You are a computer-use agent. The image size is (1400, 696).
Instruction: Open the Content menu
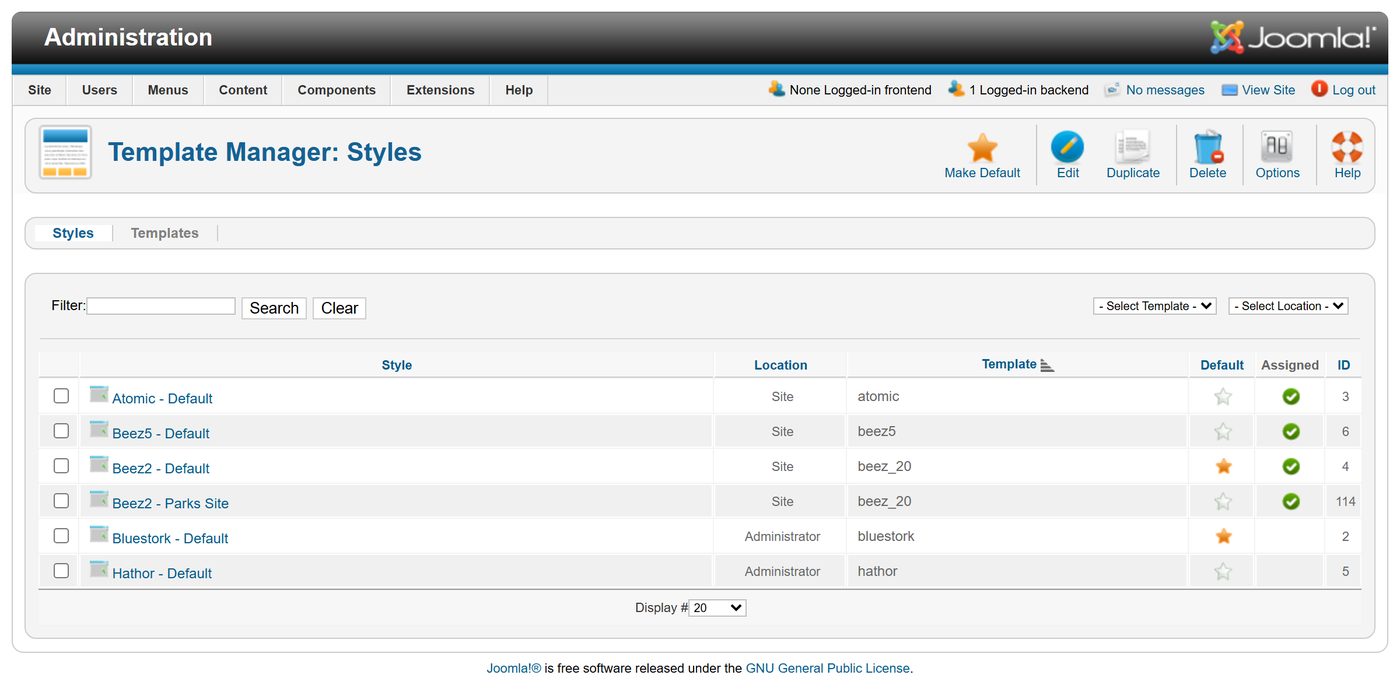243,90
